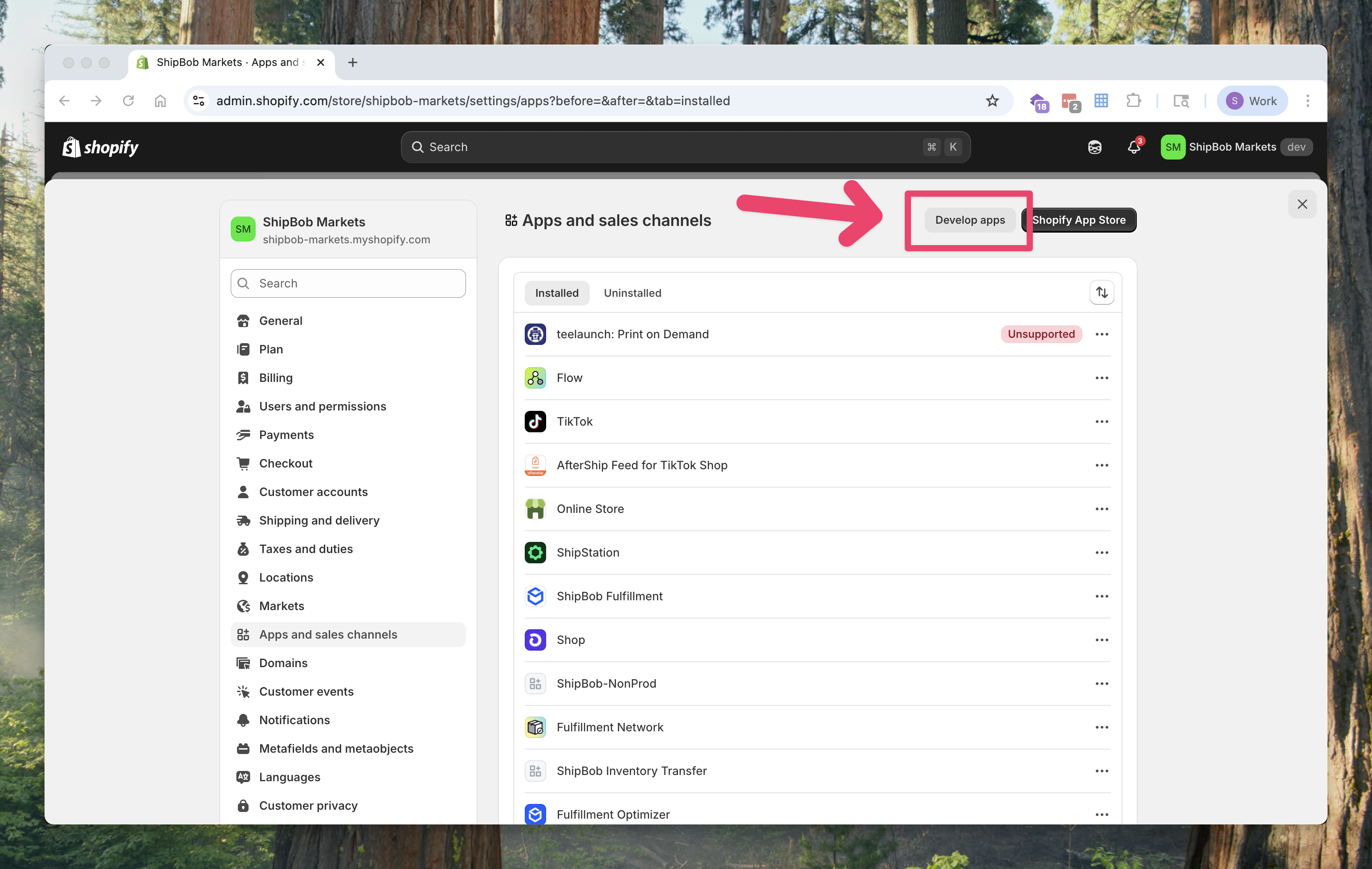The width and height of the screenshot is (1372, 869).
Task: Click the ShipStation app icon
Action: (535, 552)
